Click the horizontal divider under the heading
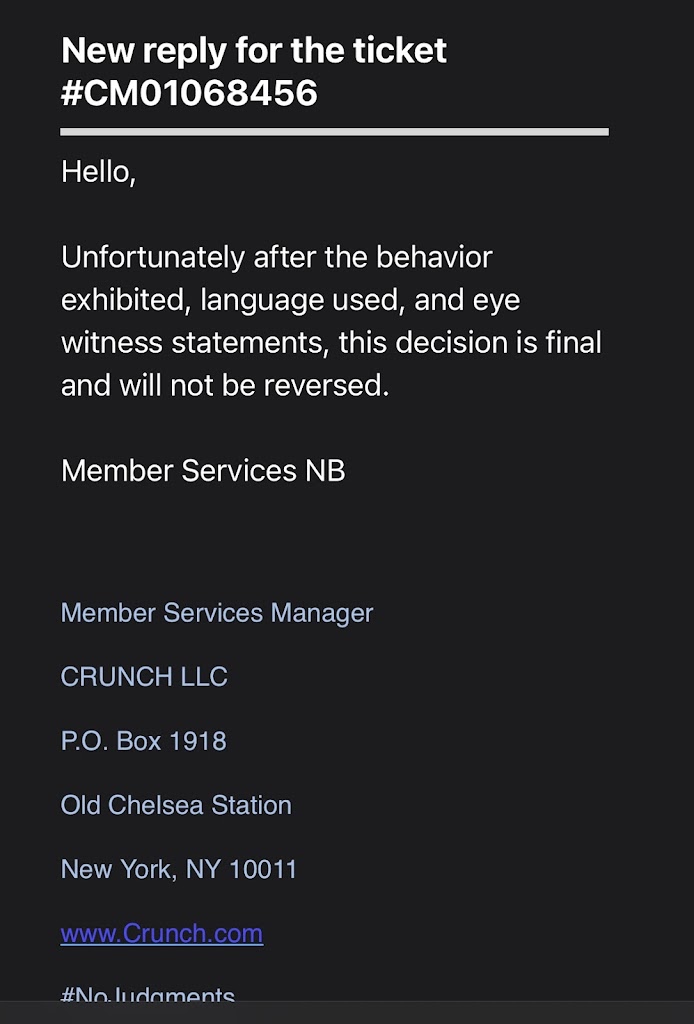 pos(334,131)
